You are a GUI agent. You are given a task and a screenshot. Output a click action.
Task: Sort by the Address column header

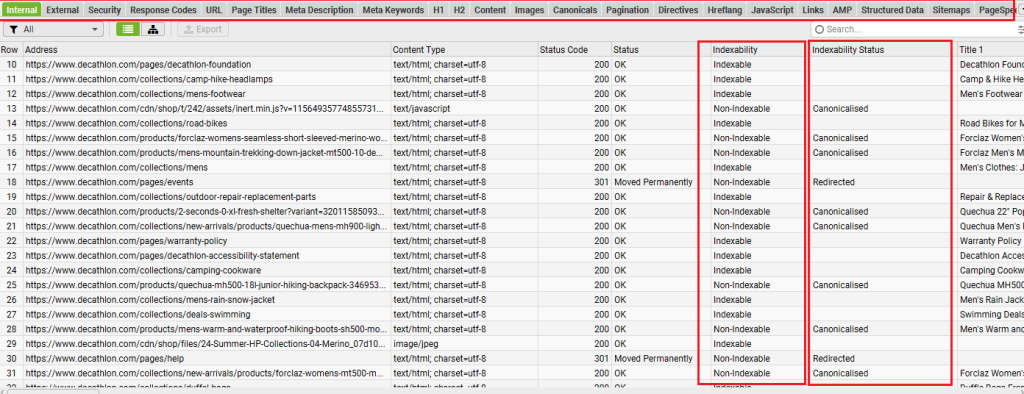coord(207,50)
